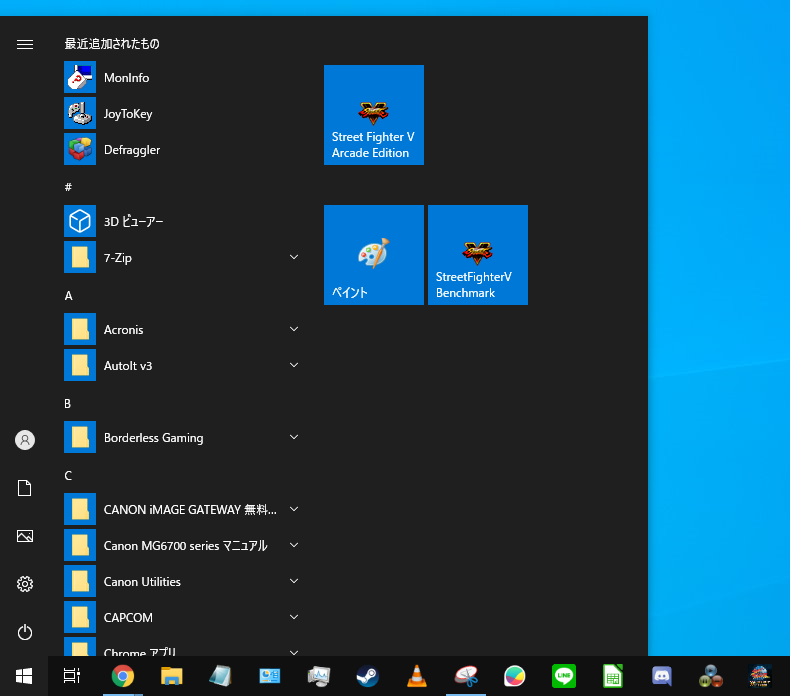
Task: Expand the Canon Utilities folder chevron
Action: click(x=294, y=581)
